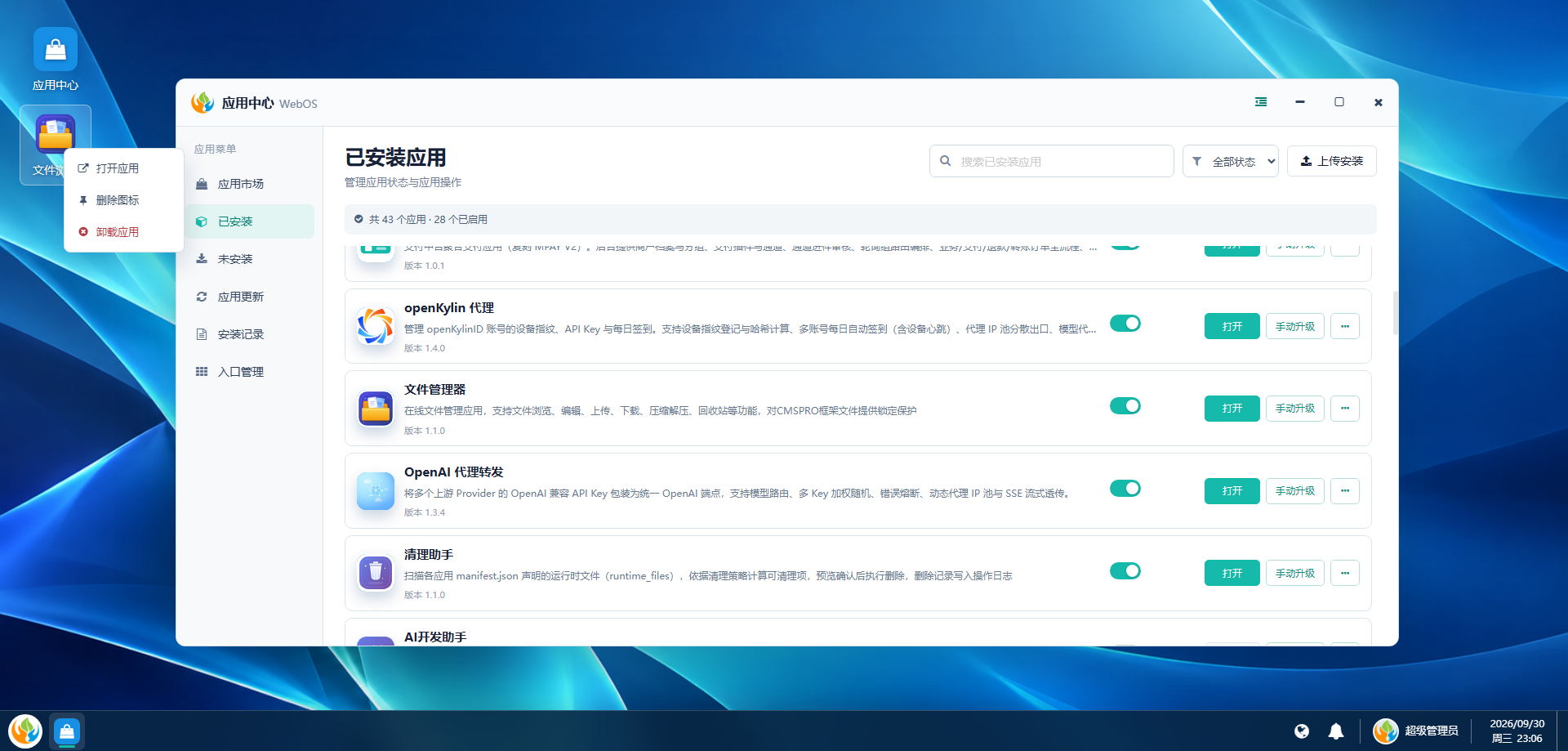Click the 安装记录 document icon
1568x751 pixels.
(202, 334)
